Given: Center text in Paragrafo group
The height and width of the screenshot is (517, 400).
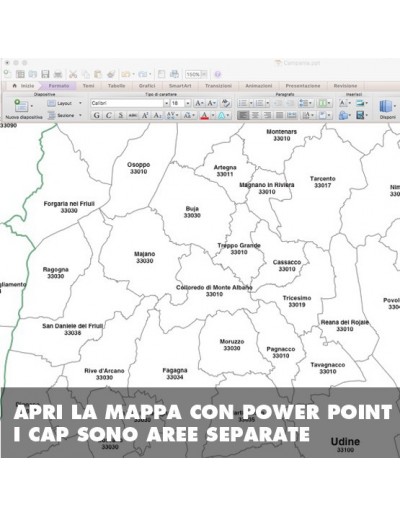Looking at the screenshot, I should coord(255,115).
